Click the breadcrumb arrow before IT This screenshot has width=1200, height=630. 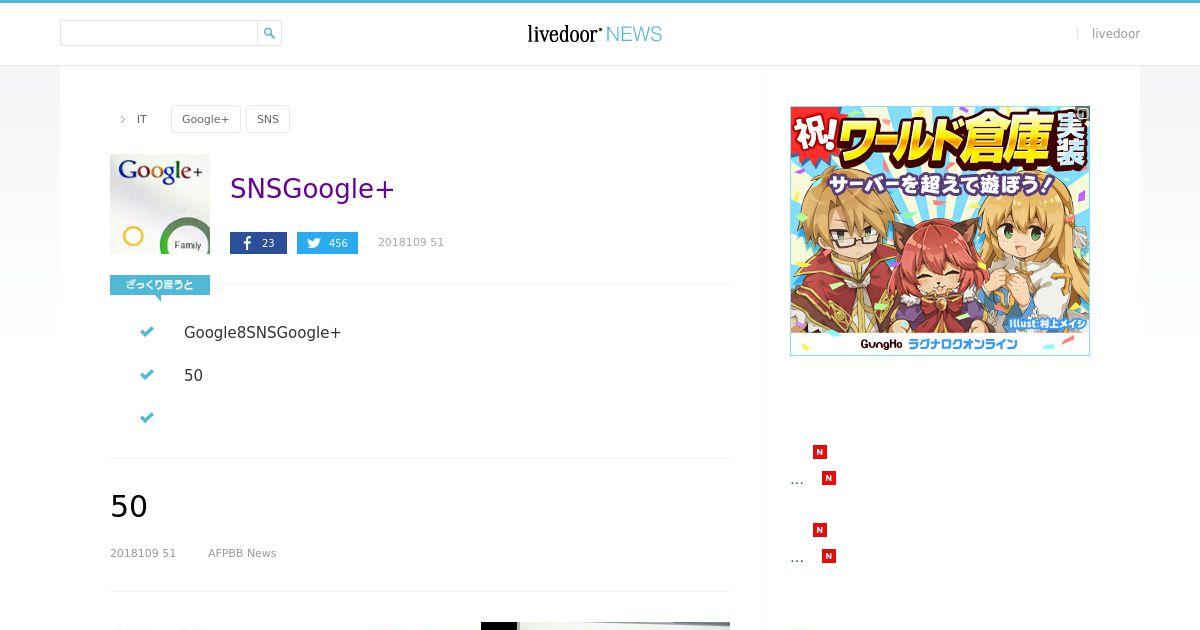tap(123, 119)
